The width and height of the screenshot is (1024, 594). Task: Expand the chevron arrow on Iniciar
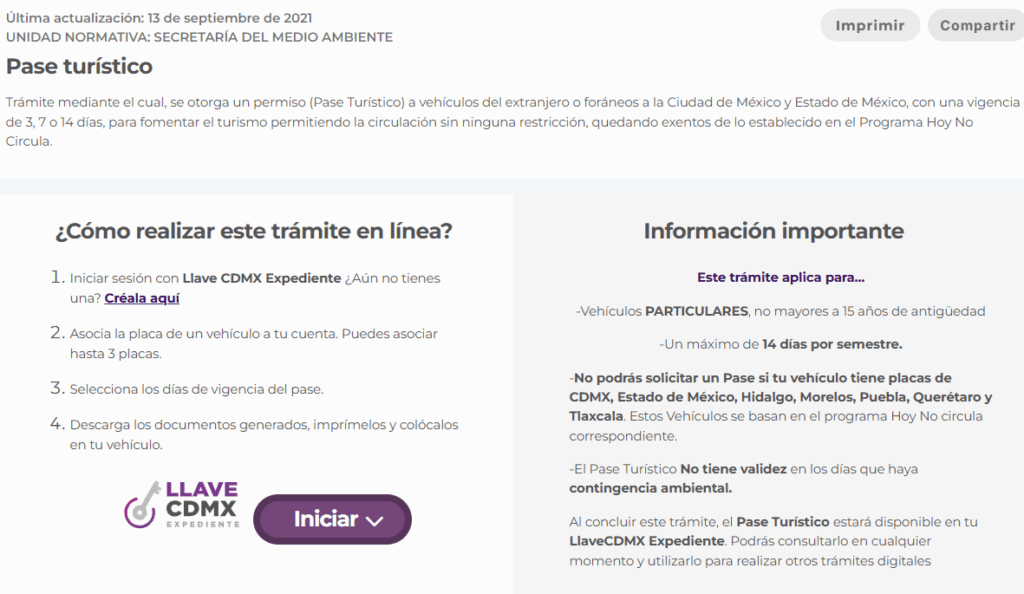tap(374, 521)
